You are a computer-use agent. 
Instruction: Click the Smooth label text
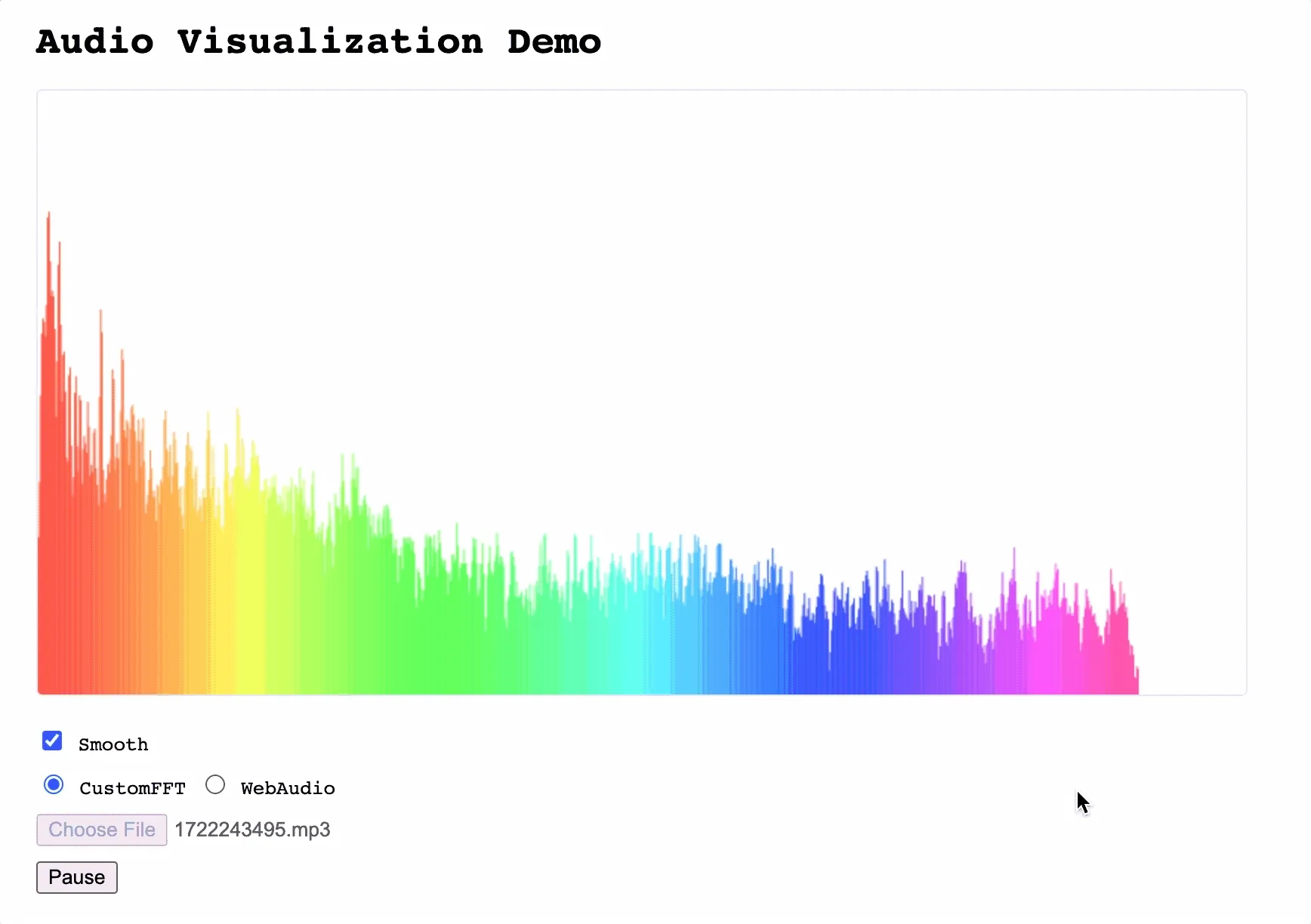[113, 745]
